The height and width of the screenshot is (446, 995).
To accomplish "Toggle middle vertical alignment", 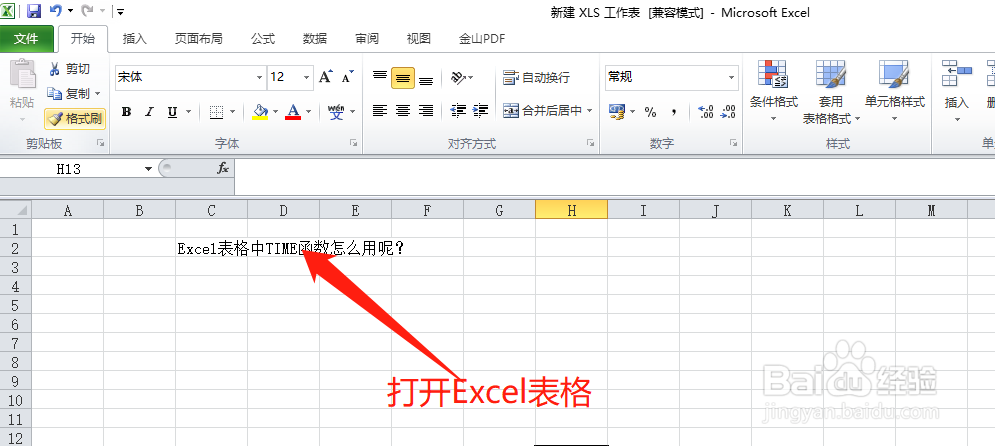I will click(403, 77).
